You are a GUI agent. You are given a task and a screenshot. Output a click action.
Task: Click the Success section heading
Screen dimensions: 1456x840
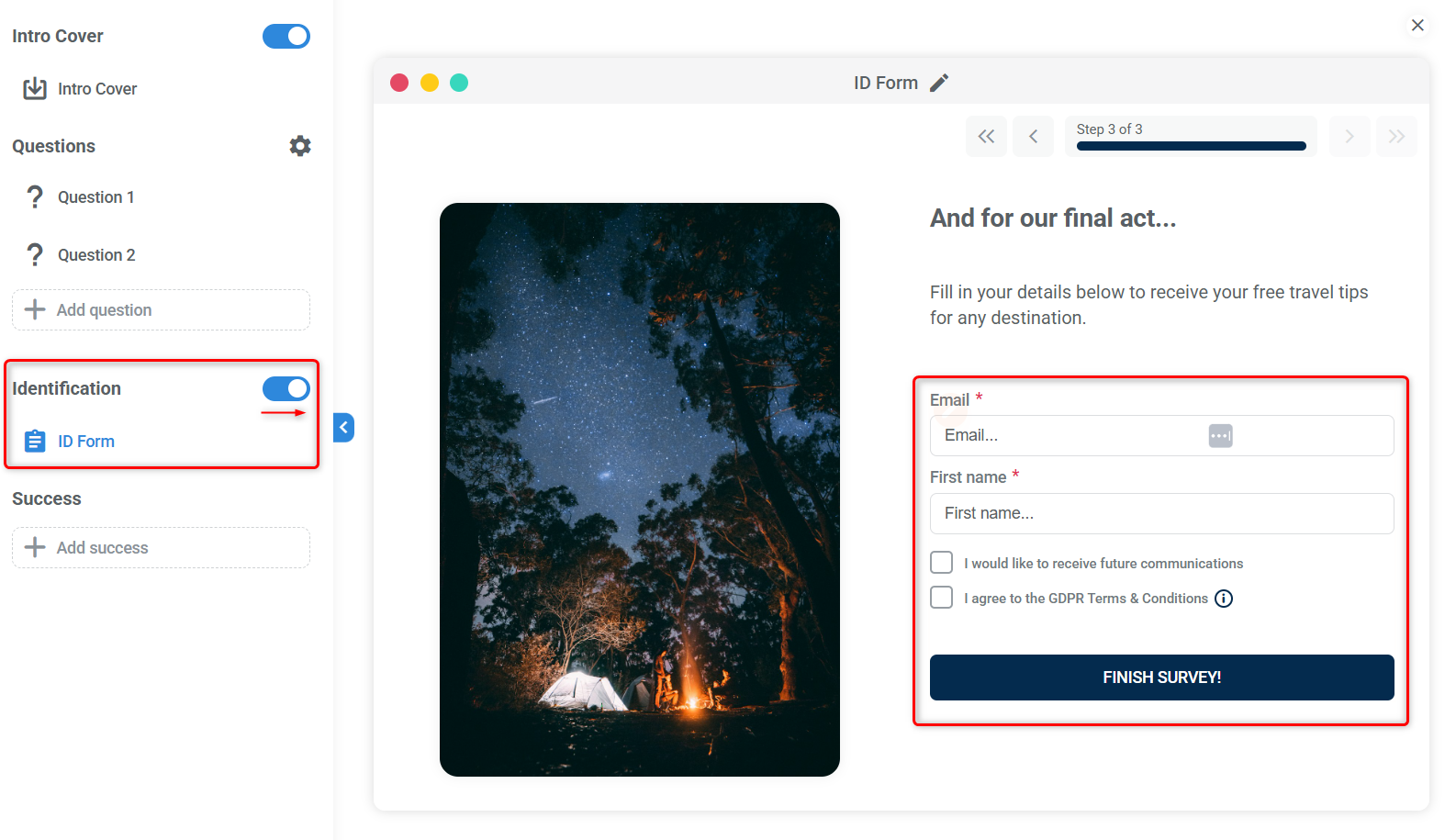(47, 498)
